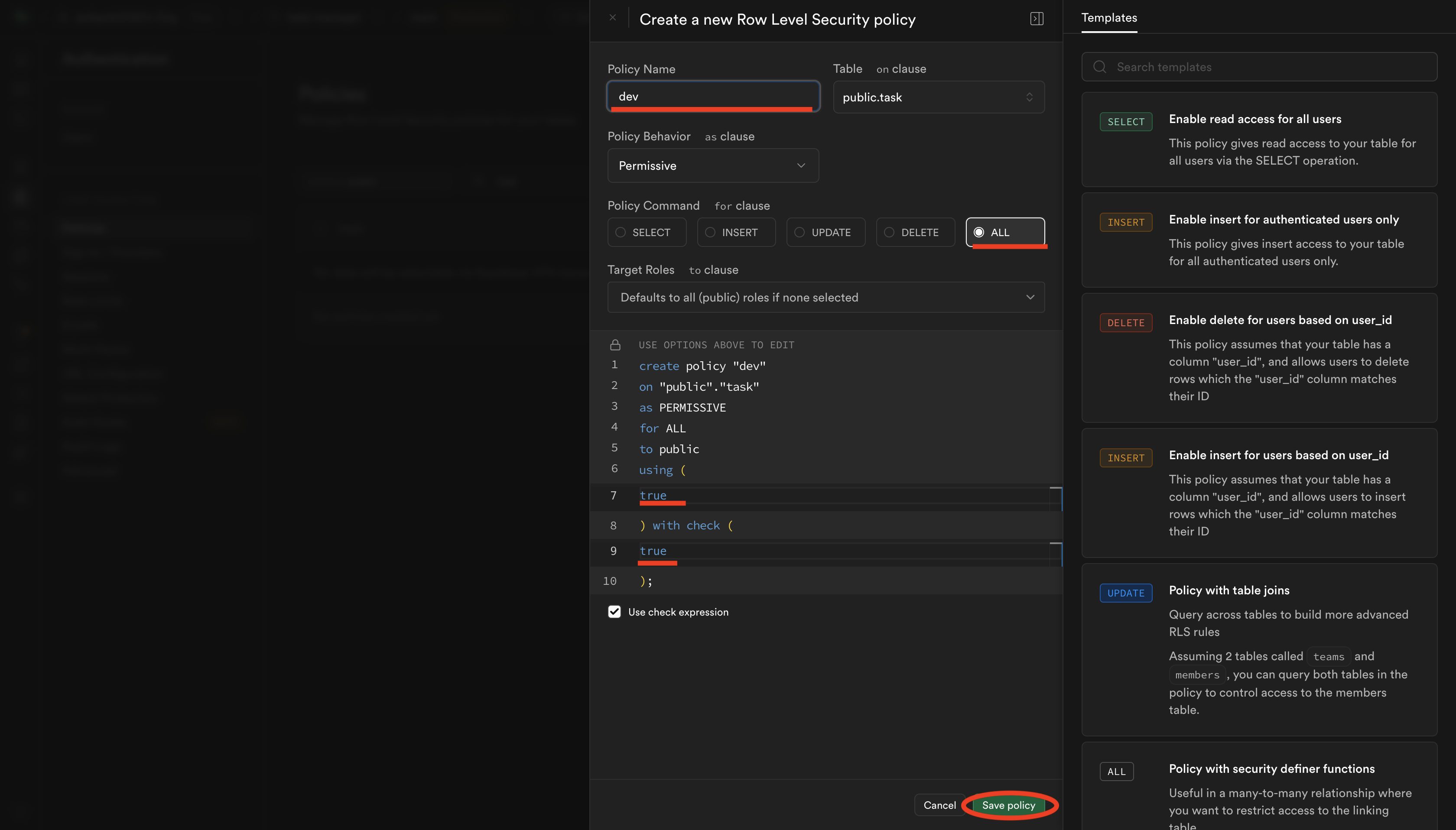Select the SELECT policy command
This screenshot has height=830, width=1456.
pyautogui.click(x=647, y=233)
